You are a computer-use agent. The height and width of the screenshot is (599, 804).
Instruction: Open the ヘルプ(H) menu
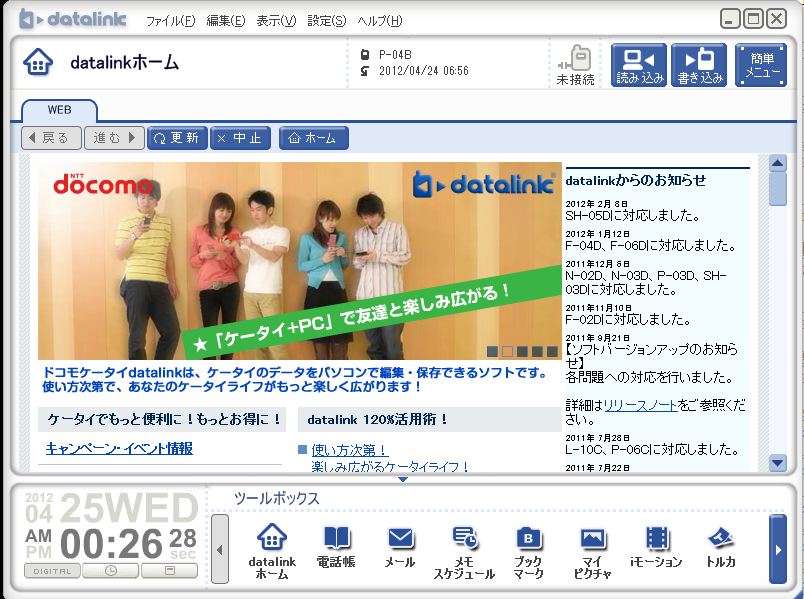coord(380,21)
